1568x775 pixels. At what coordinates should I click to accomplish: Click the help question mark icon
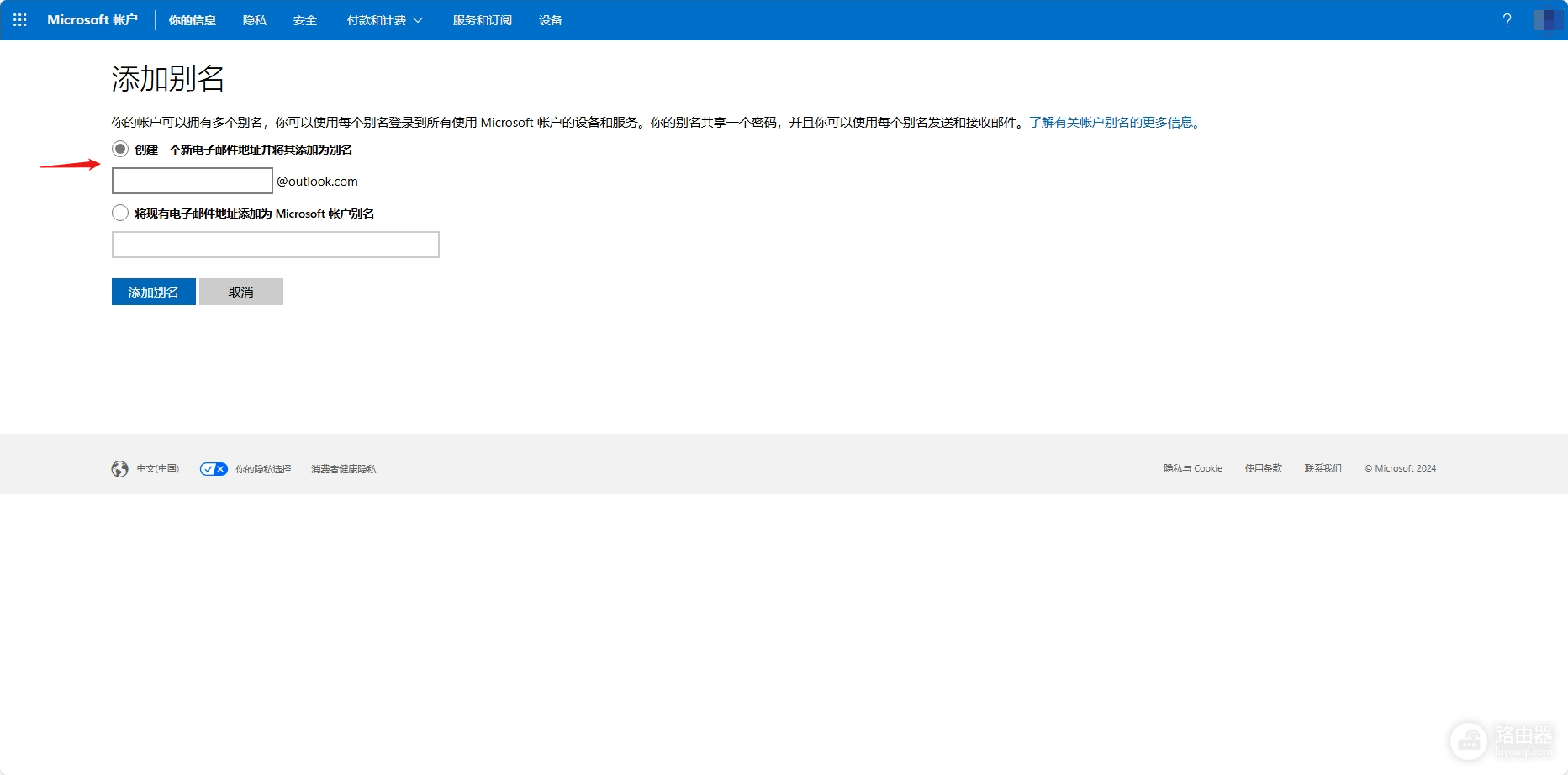(1507, 20)
